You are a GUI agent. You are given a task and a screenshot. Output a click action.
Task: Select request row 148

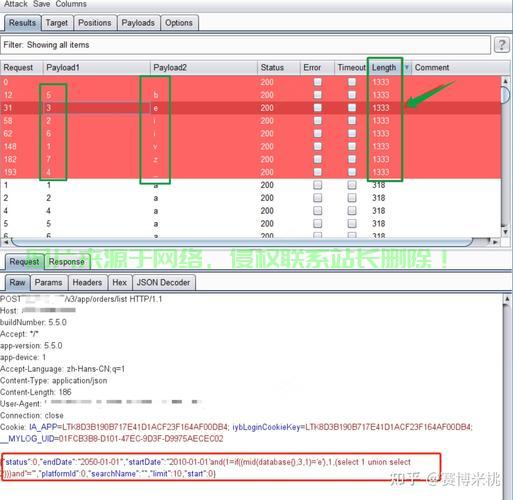click(x=251, y=146)
